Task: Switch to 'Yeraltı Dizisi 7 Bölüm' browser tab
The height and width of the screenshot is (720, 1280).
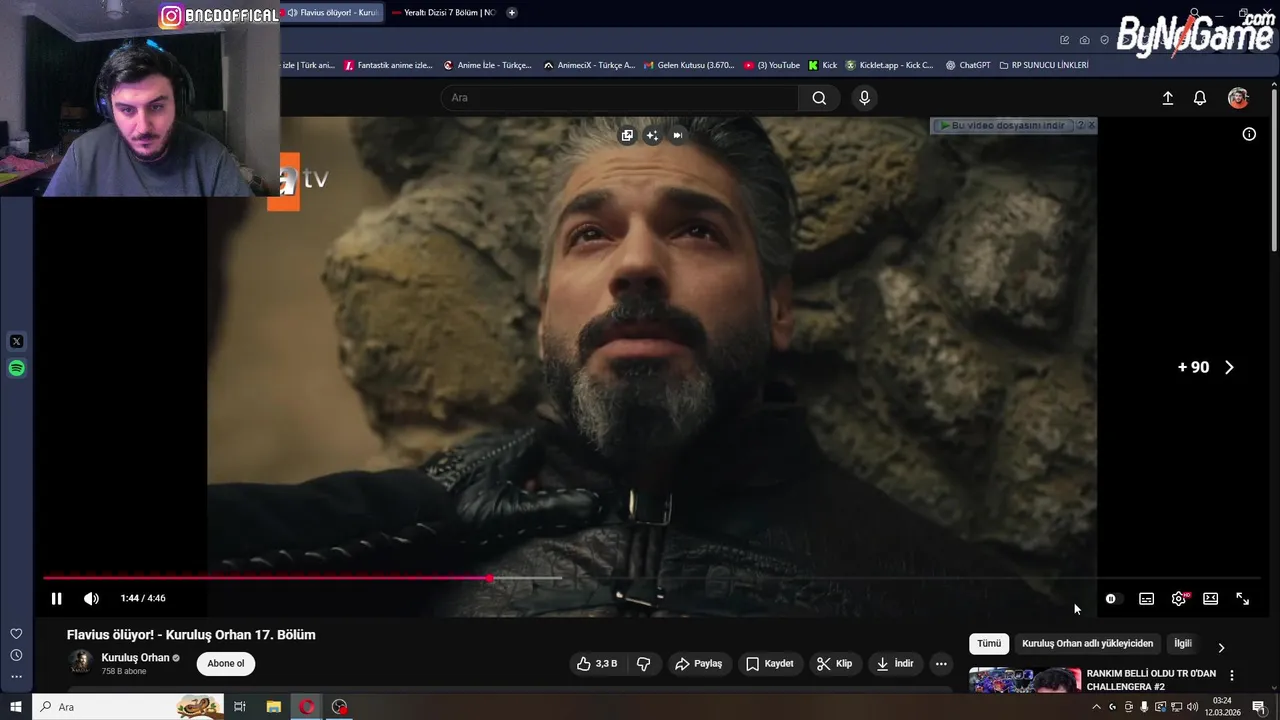Action: coord(444,13)
